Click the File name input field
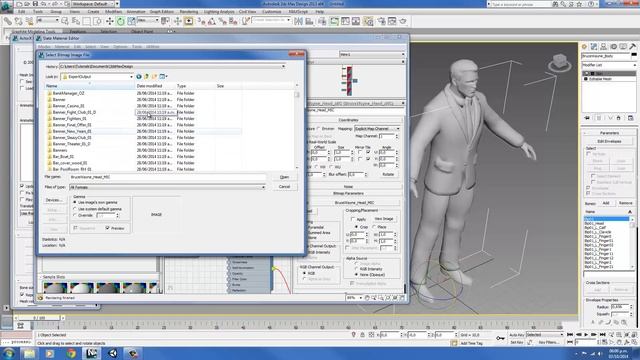640x360 pixels. coord(167,177)
